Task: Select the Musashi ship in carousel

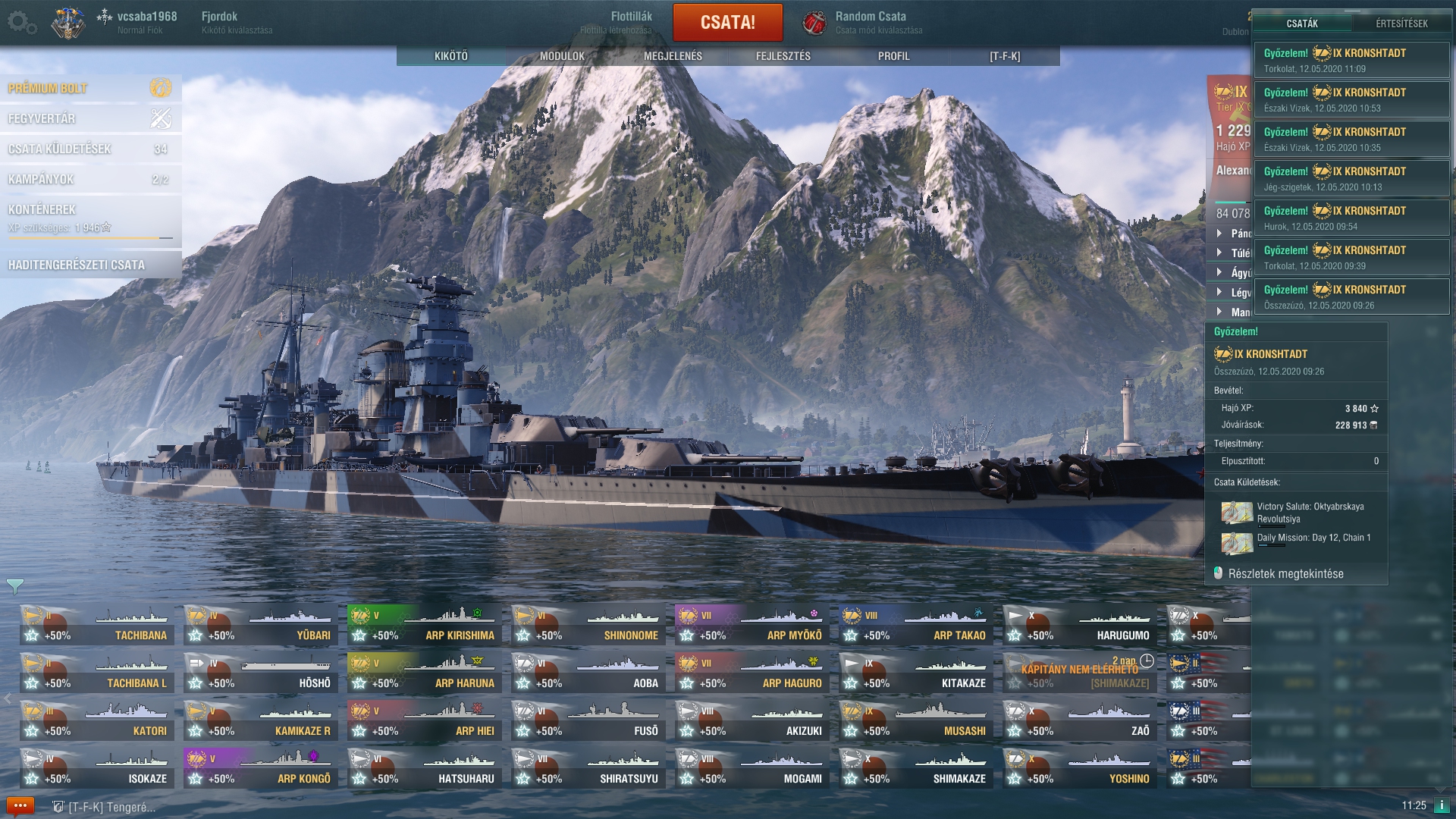Action: pyautogui.click(x=915, y=720)
